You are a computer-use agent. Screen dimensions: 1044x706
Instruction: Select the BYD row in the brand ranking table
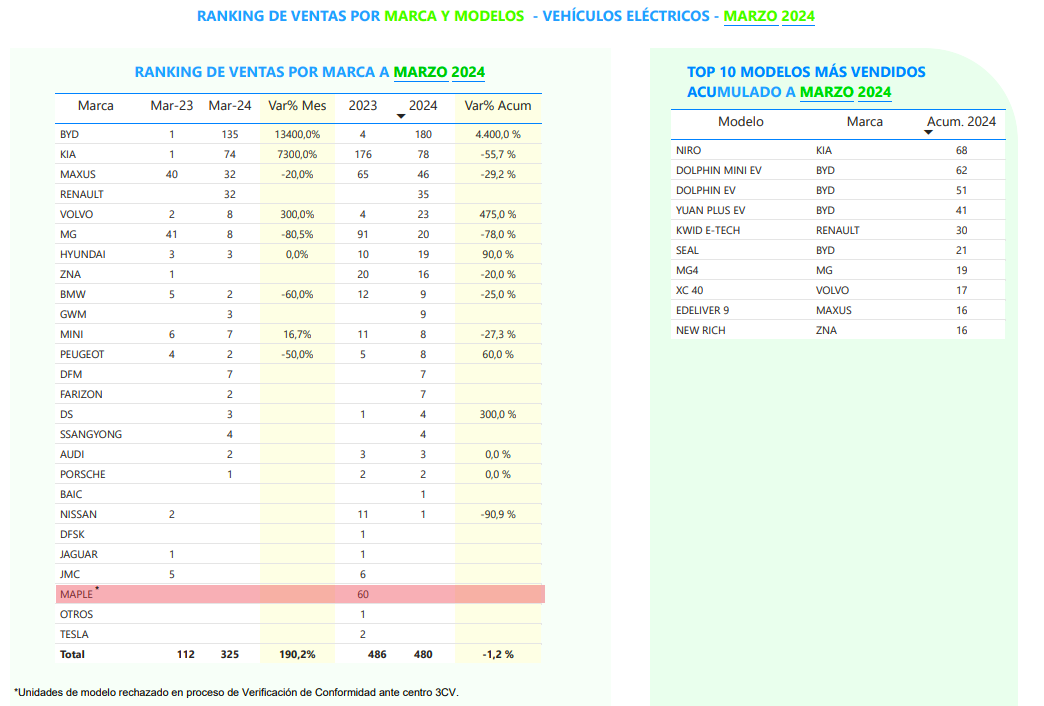[298, 134]
